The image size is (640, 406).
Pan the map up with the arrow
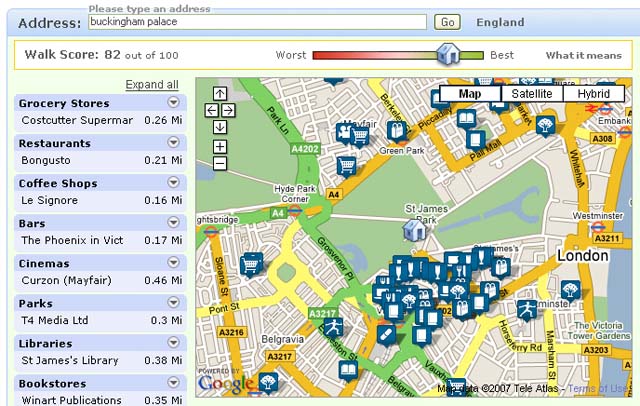pos(220,93)
